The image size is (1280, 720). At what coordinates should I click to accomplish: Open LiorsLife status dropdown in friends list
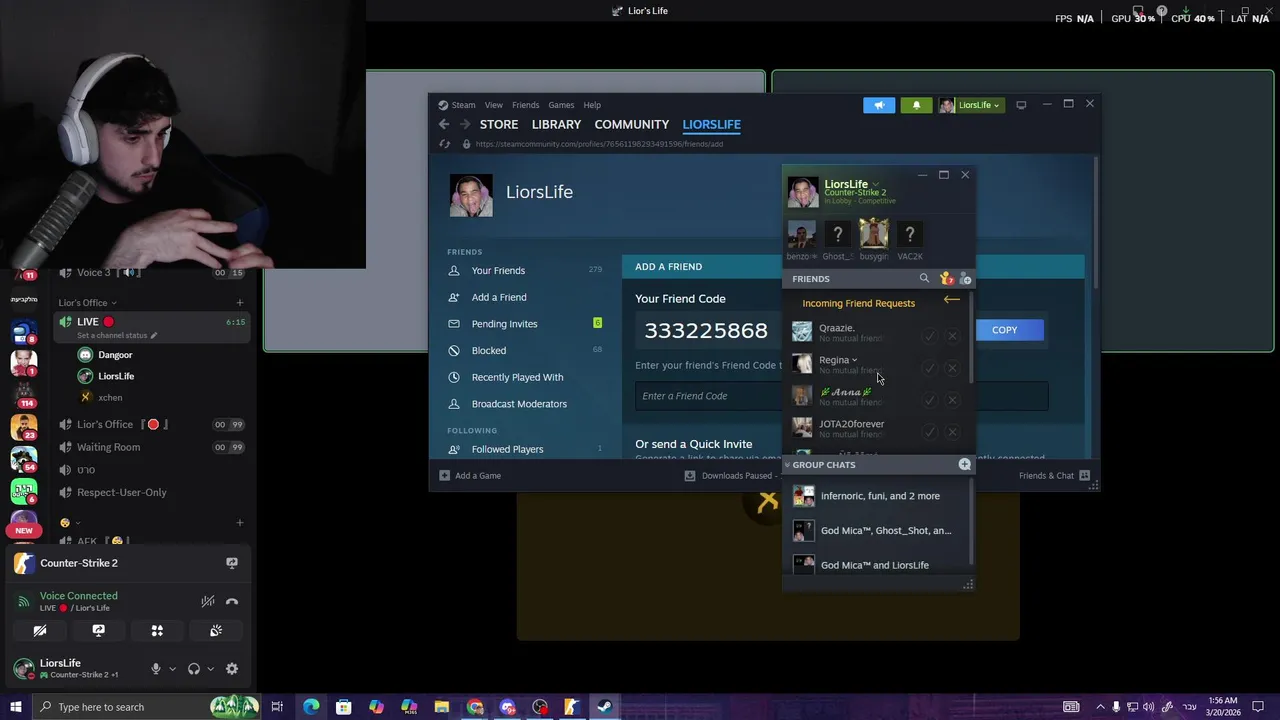tap(875, 185)
